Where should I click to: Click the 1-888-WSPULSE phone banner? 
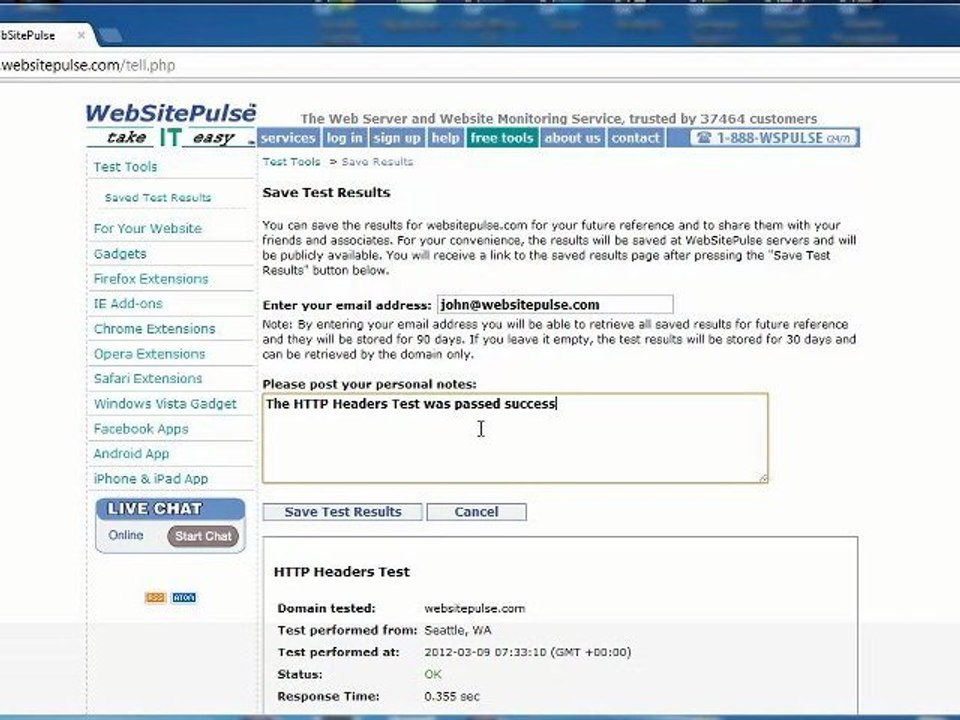pos(774,138)
